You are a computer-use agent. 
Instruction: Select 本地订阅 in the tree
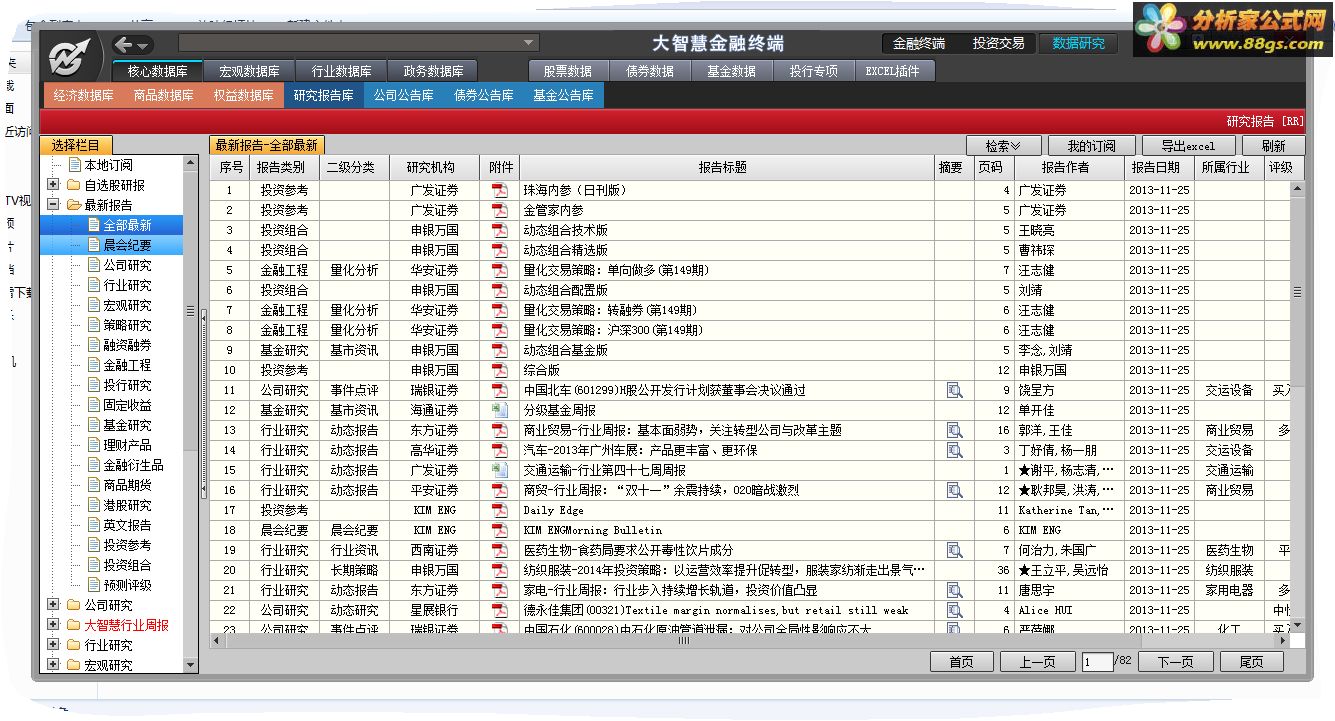[x=107, y=165]
